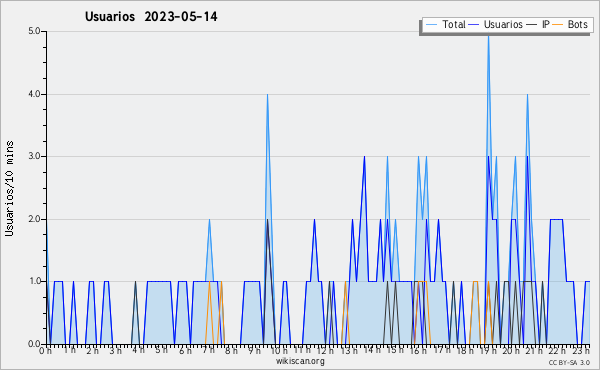Click the 'Total' legend label
This screenshot has height=370, width=600.
453,25
